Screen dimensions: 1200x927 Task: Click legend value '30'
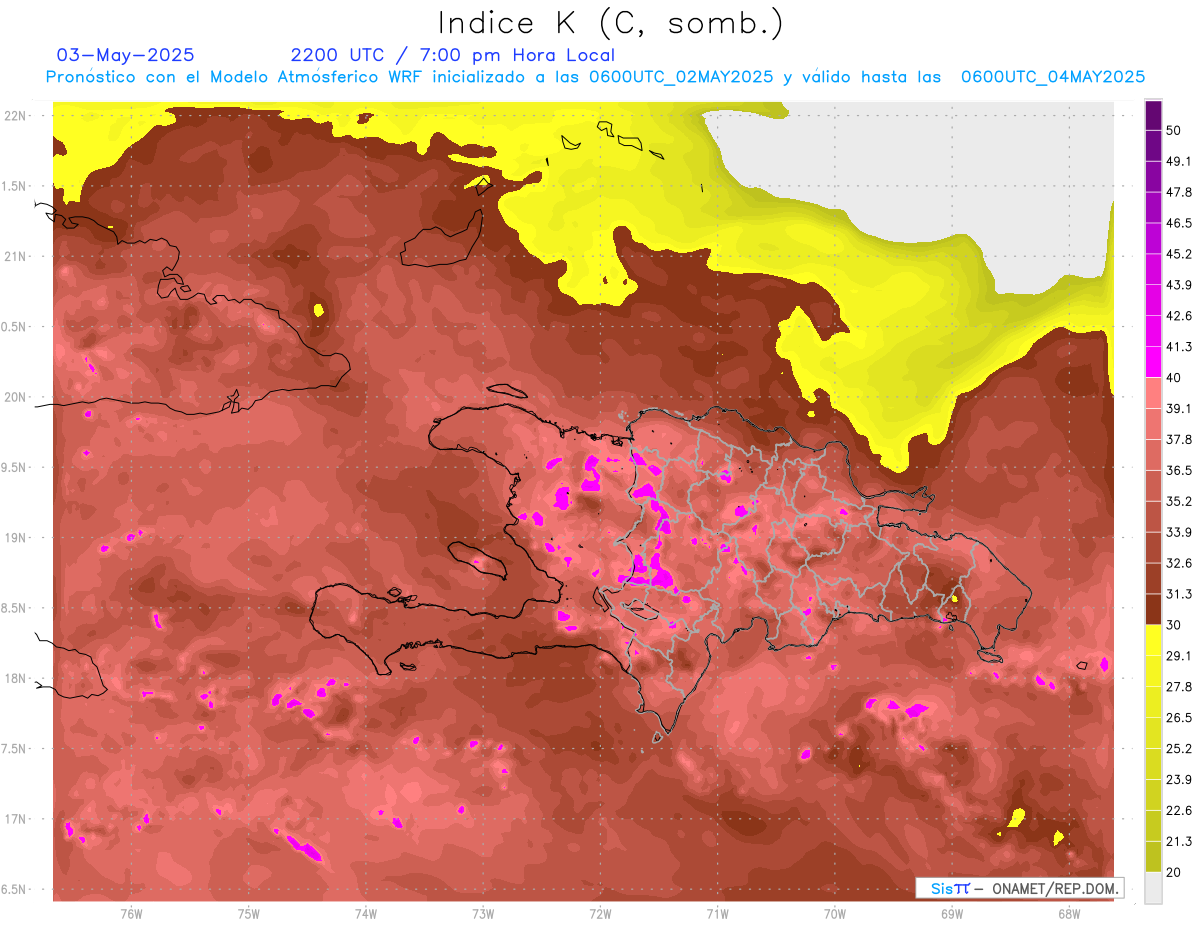[x=1174, y=625]
